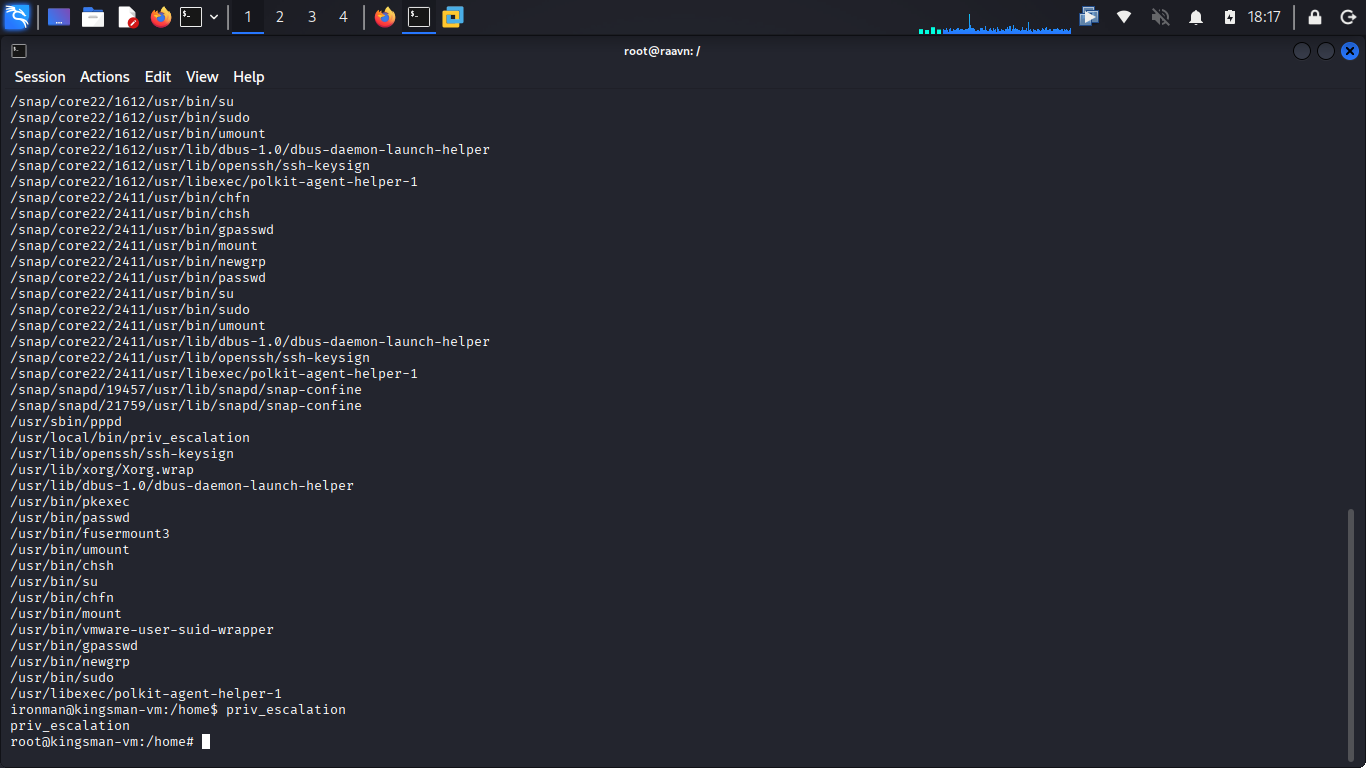Click the /usr/bin/vmware-user-suid-wrapper line

pos(142,630)
